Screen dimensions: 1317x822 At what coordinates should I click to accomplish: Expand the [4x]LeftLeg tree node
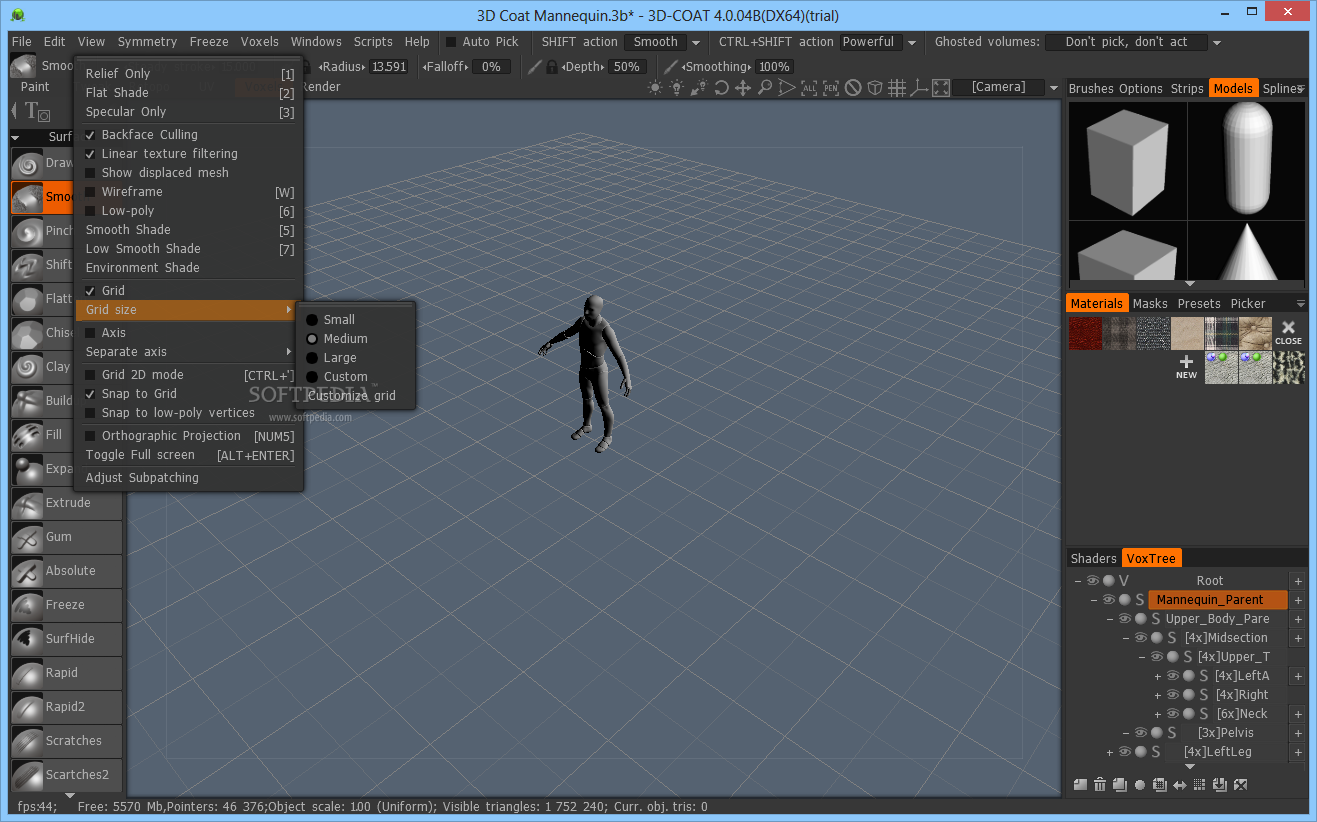1110,752
